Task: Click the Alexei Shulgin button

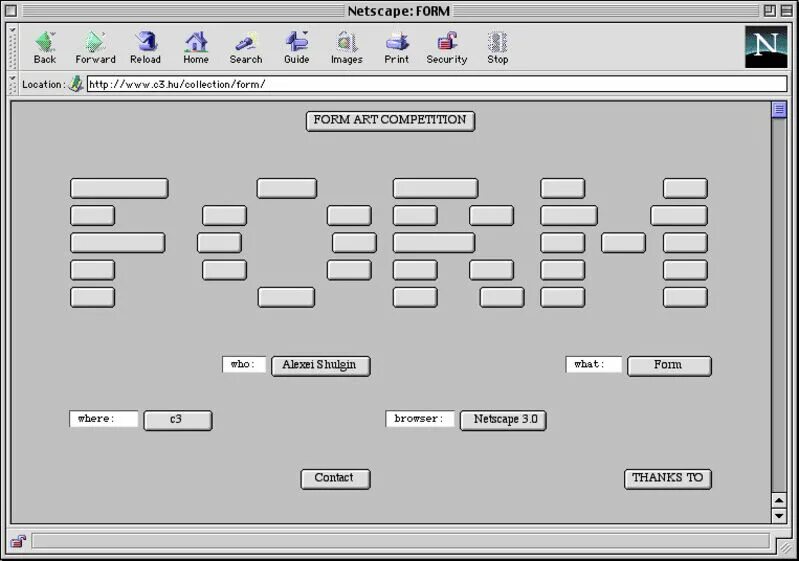Action: coord(321,366)
